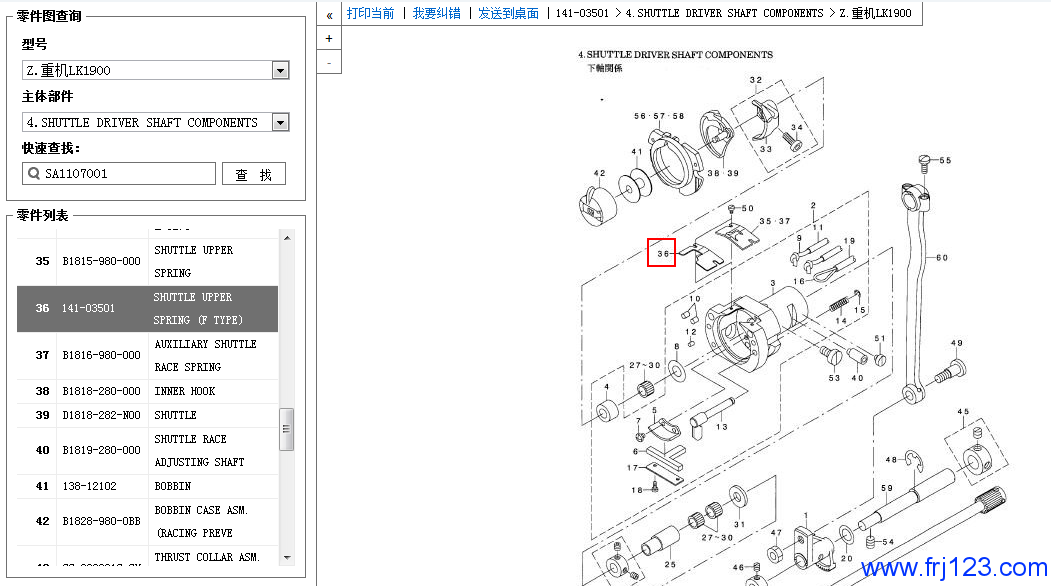Open the 我要纠错 error report link
1051x586 pixels.
point(437,13)
